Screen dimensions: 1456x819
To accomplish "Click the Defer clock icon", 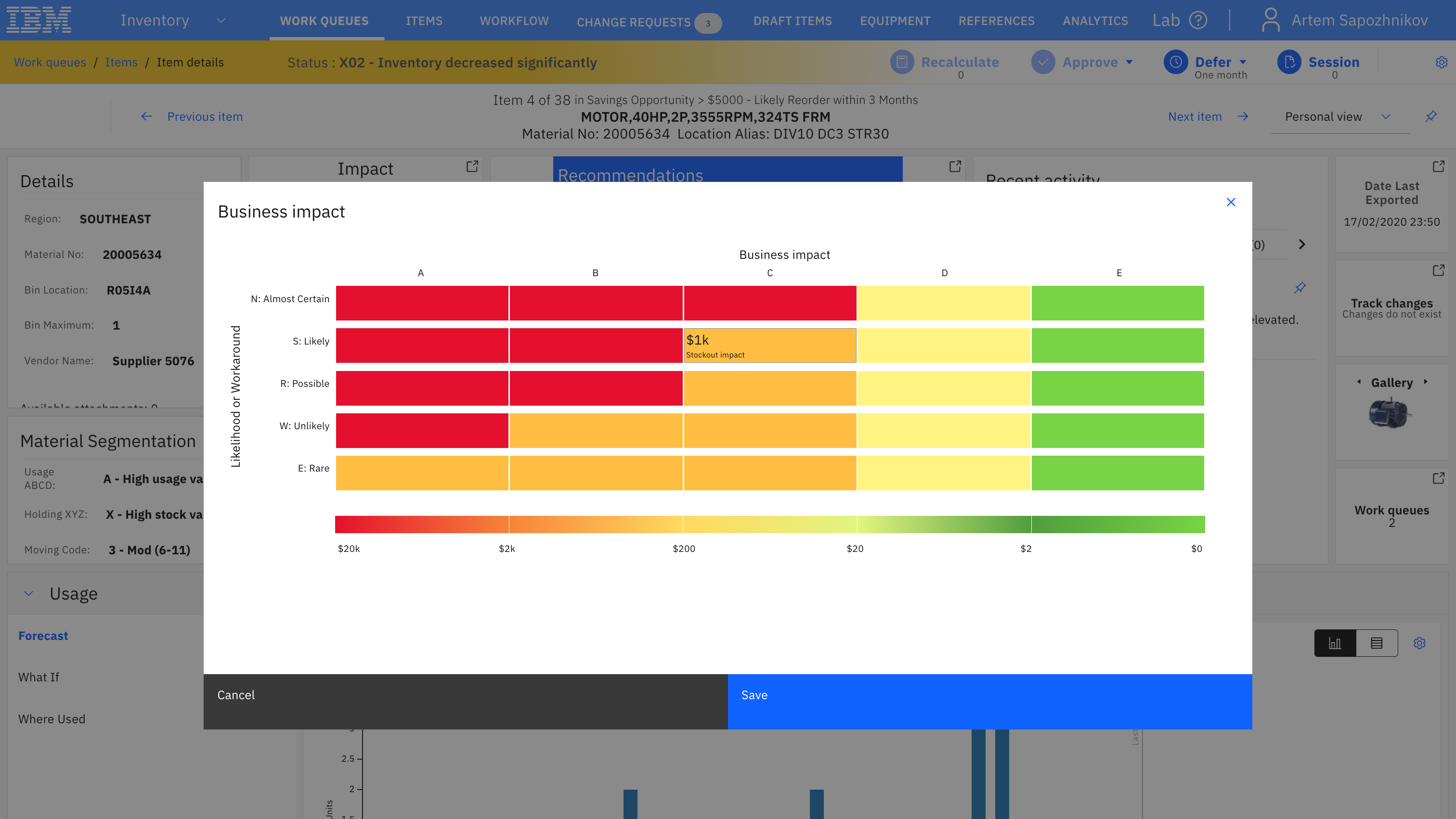I will tap(1176, 62).
